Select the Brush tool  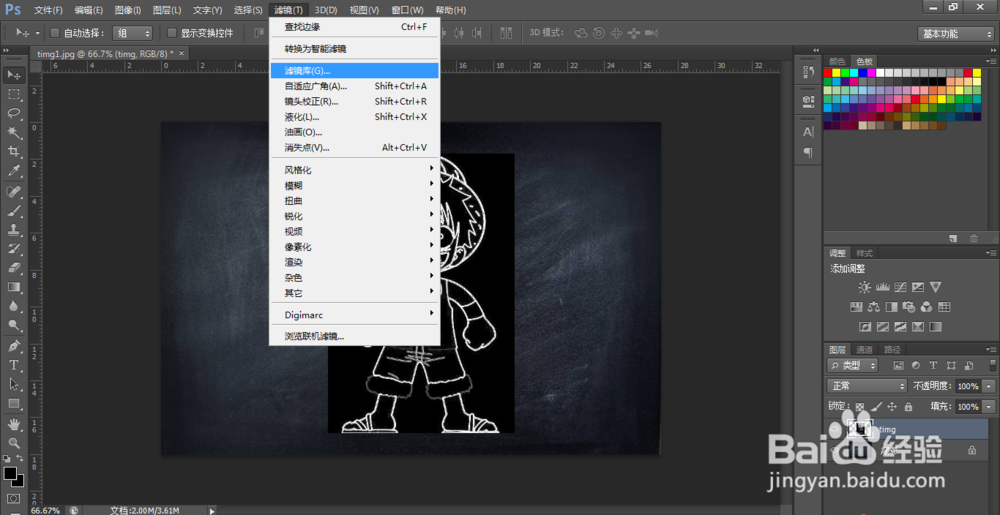(x=14, y=210)
